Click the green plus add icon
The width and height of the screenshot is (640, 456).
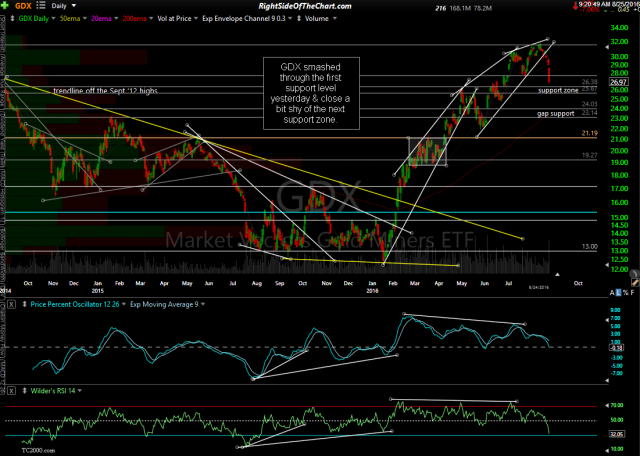(6, 6)
